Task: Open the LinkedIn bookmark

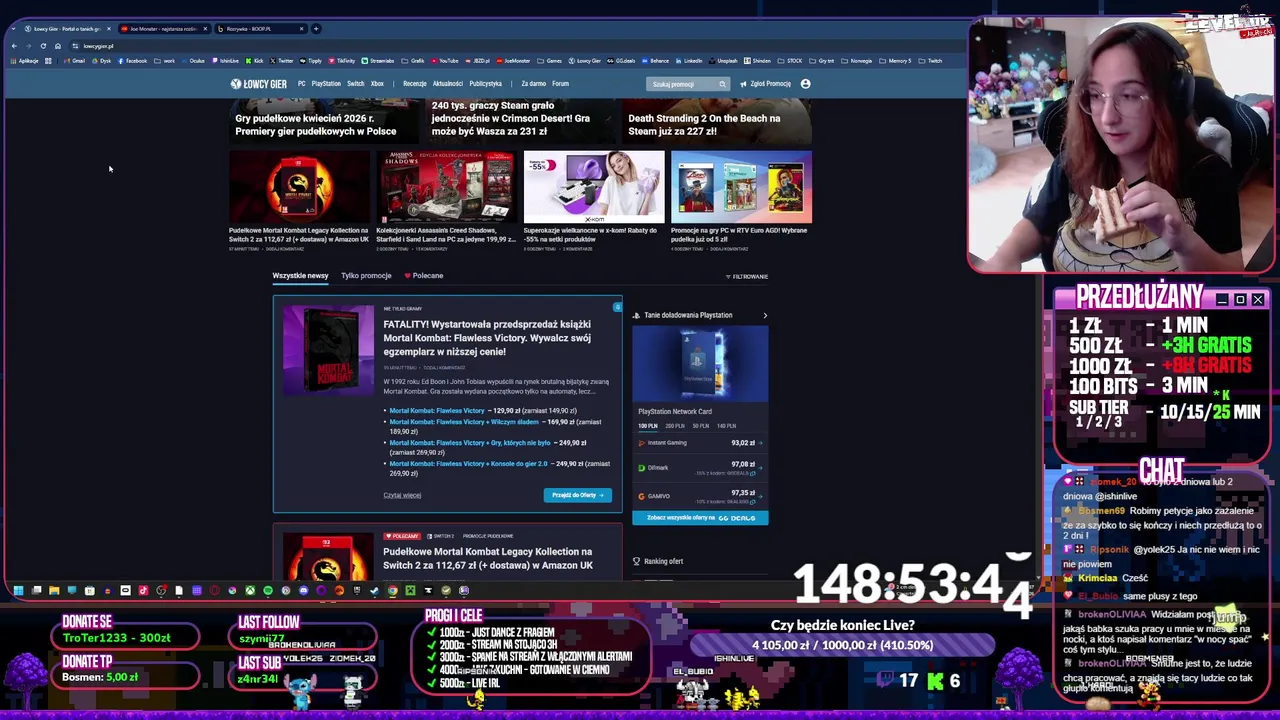Action: coord(689,61)
